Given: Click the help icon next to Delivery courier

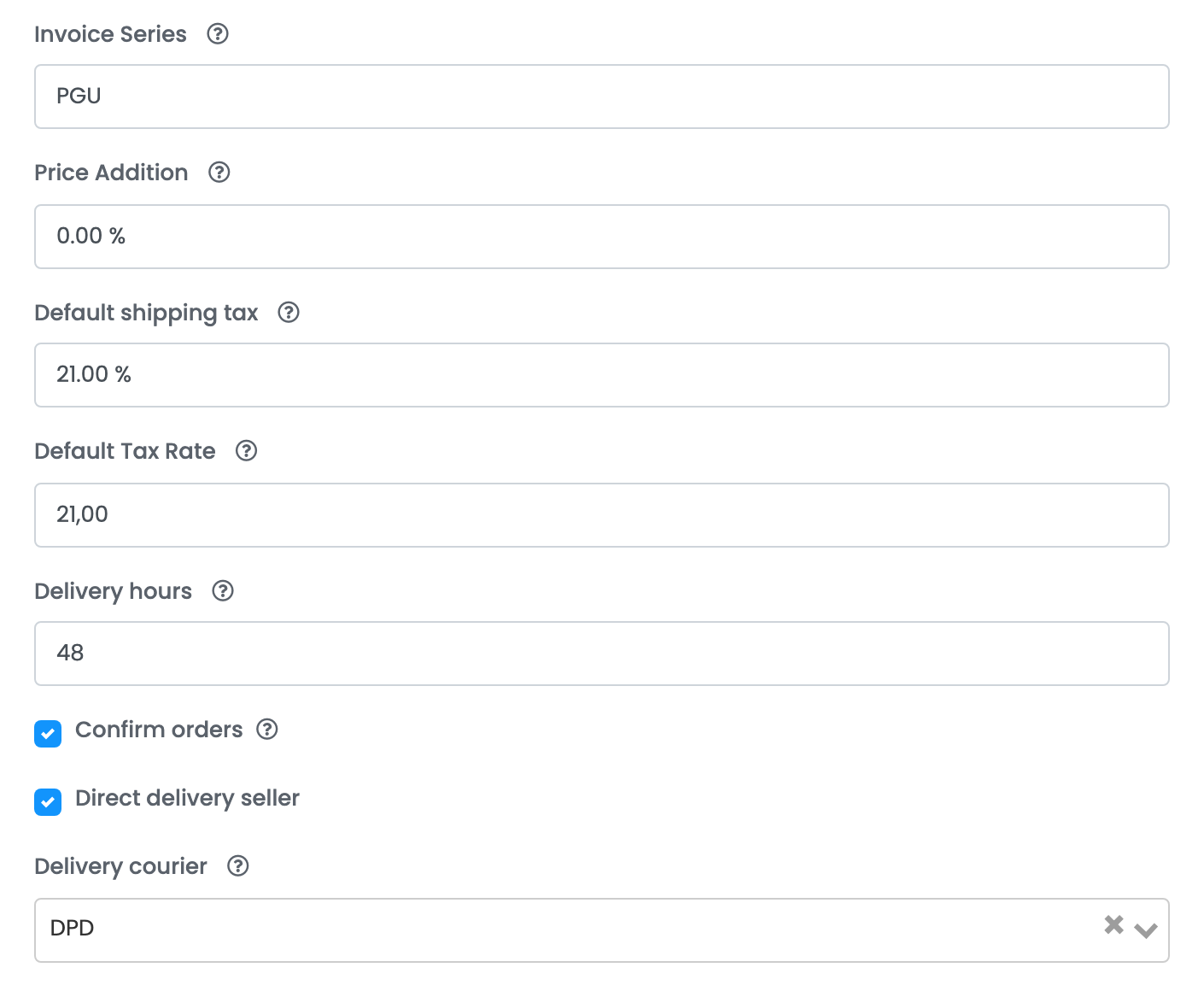Looking at the screenshot, I should (x=238, y=865).
